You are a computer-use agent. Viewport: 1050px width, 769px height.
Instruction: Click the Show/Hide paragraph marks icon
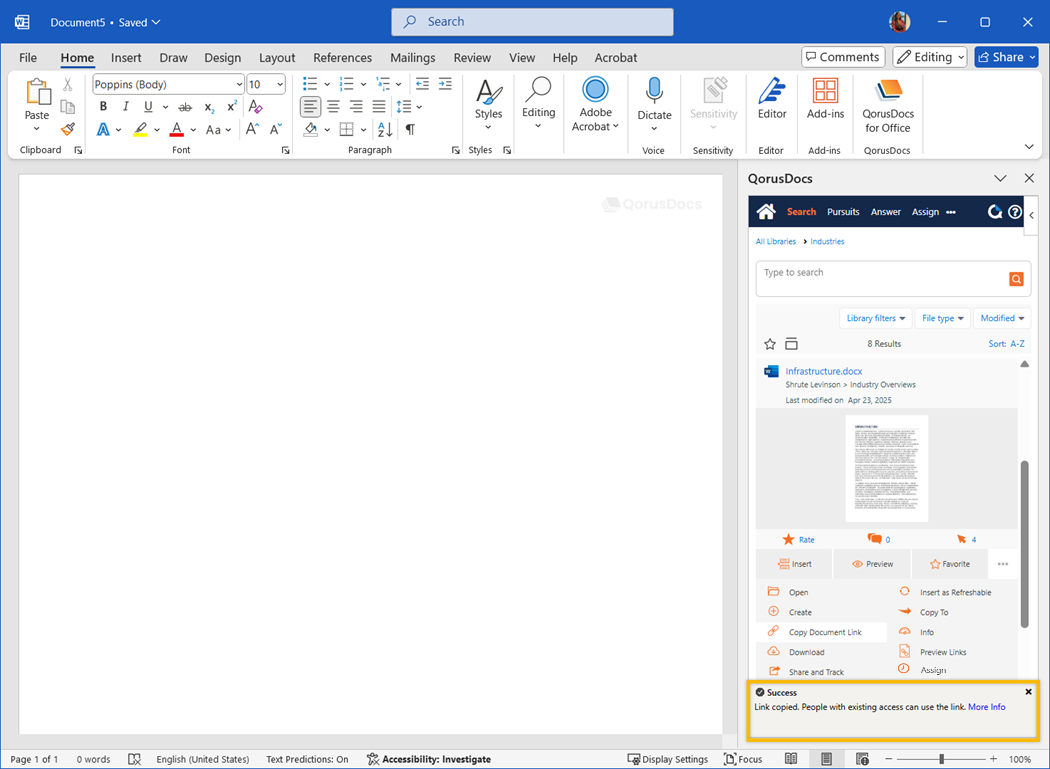point(410,130)
